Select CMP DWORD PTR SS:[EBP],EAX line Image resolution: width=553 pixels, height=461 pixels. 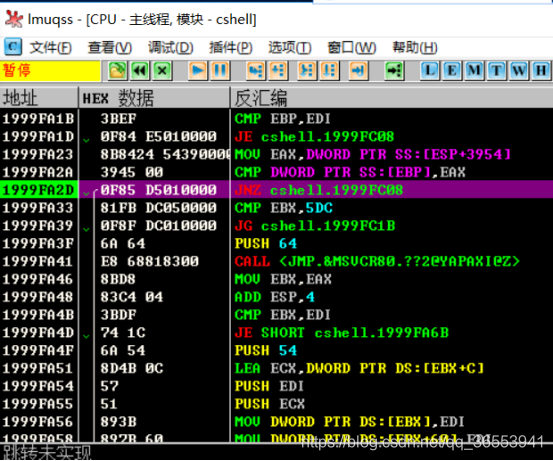click(x=350, y=172)
